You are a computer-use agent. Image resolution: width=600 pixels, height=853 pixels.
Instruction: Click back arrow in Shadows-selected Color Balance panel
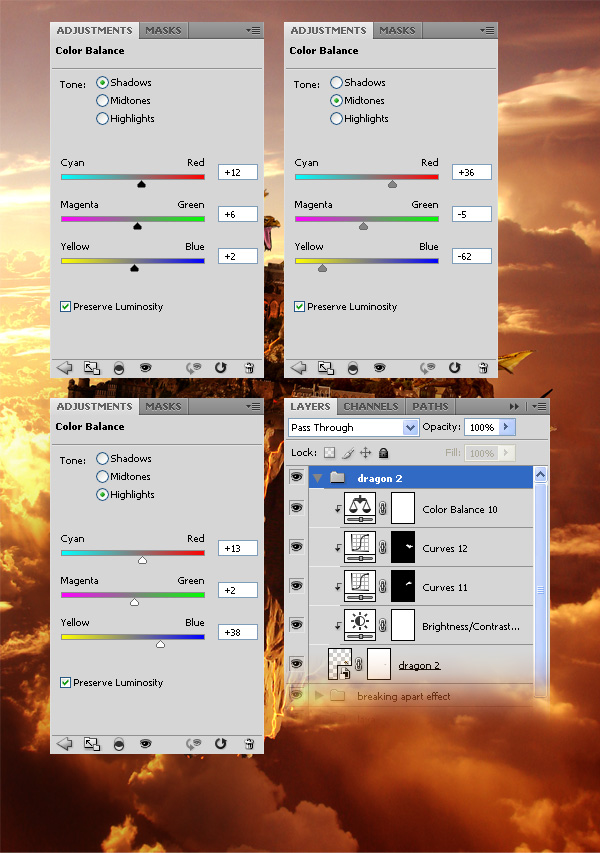(x=65, y=368)
